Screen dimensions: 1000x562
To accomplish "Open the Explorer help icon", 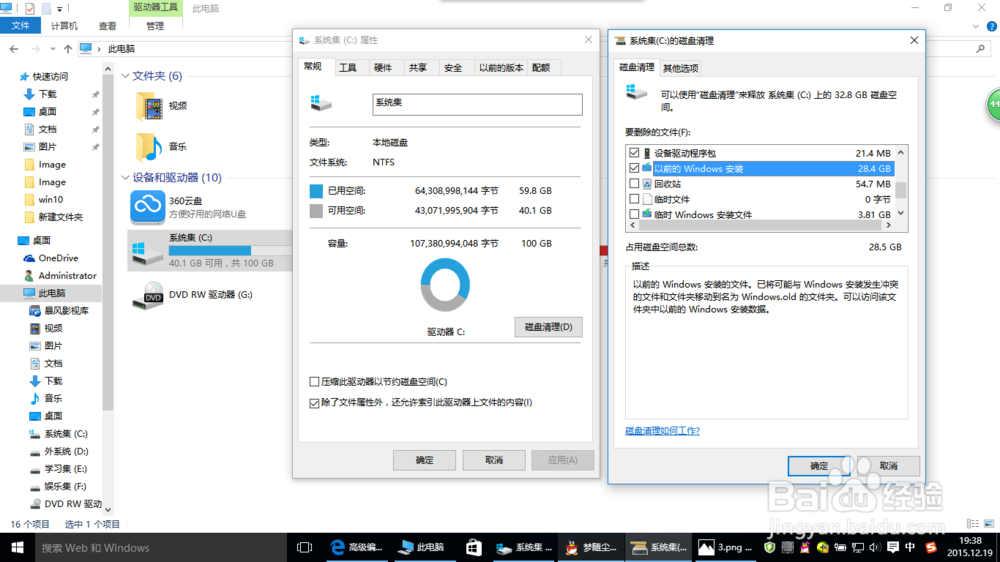I will click(992, 26).
